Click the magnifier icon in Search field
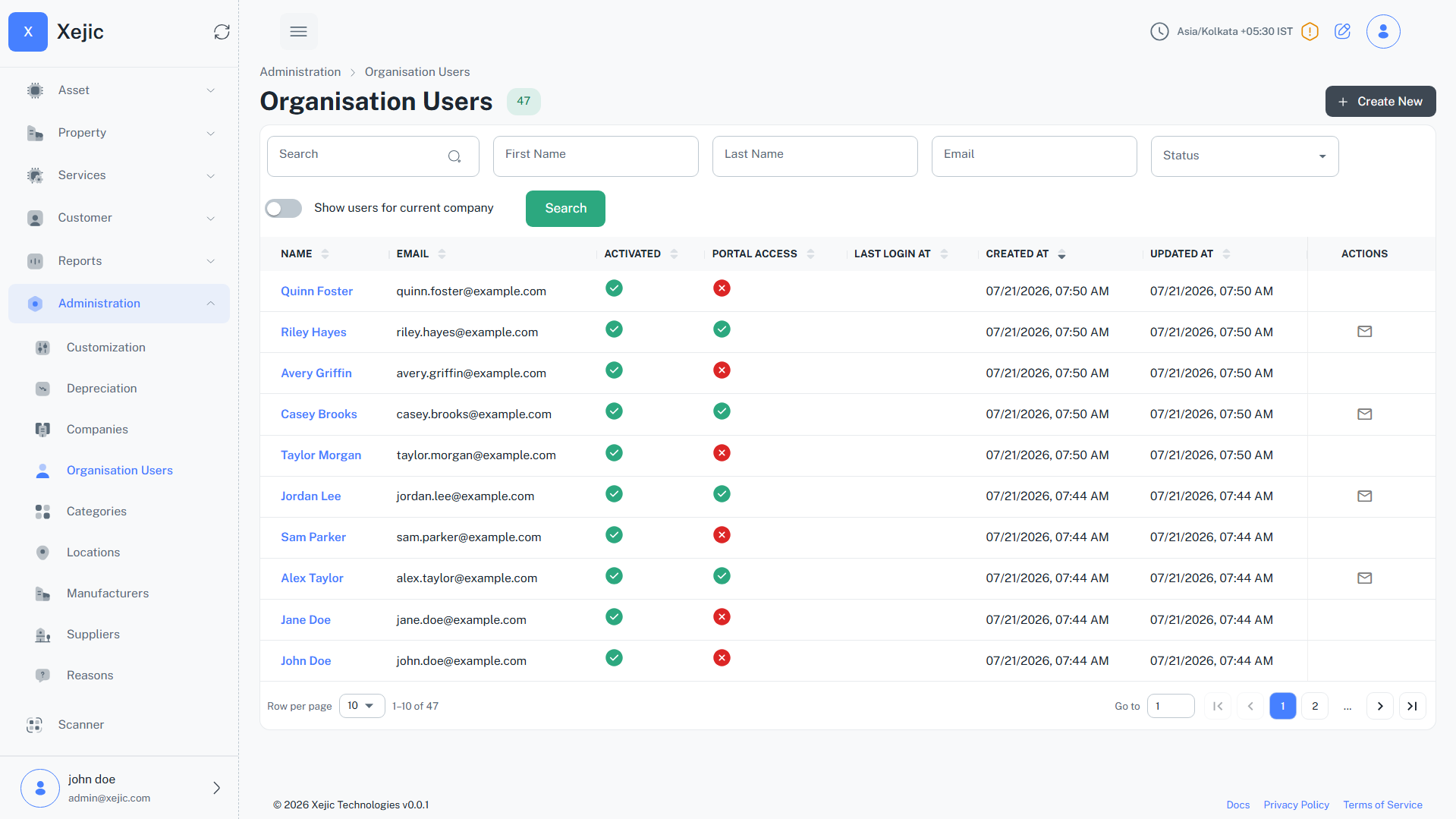The height and width of the screenshot is (819, 1456). pyautogui.click(x=454, y=156)
